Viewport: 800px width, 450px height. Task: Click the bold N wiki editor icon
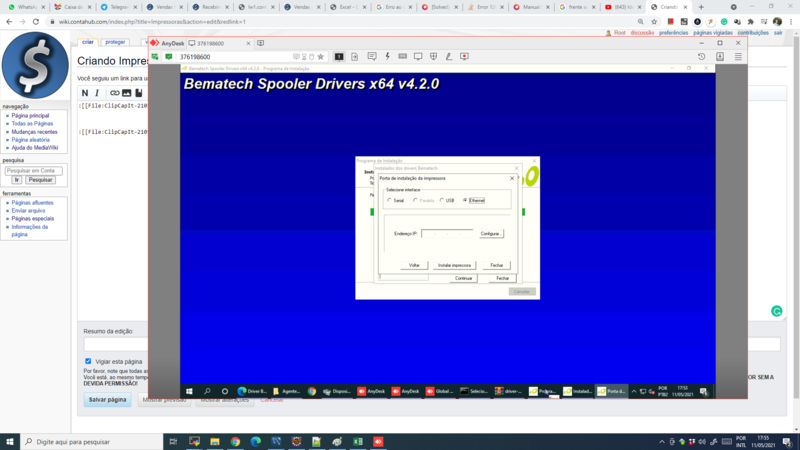[x=85, y=93]
